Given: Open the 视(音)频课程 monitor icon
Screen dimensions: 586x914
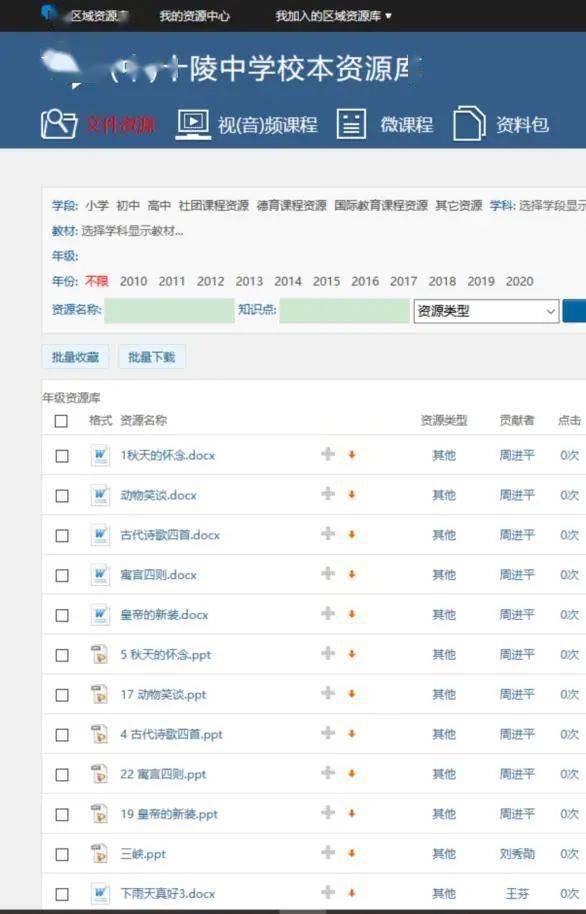Looking at the screenshot, I should coord(194,124).
